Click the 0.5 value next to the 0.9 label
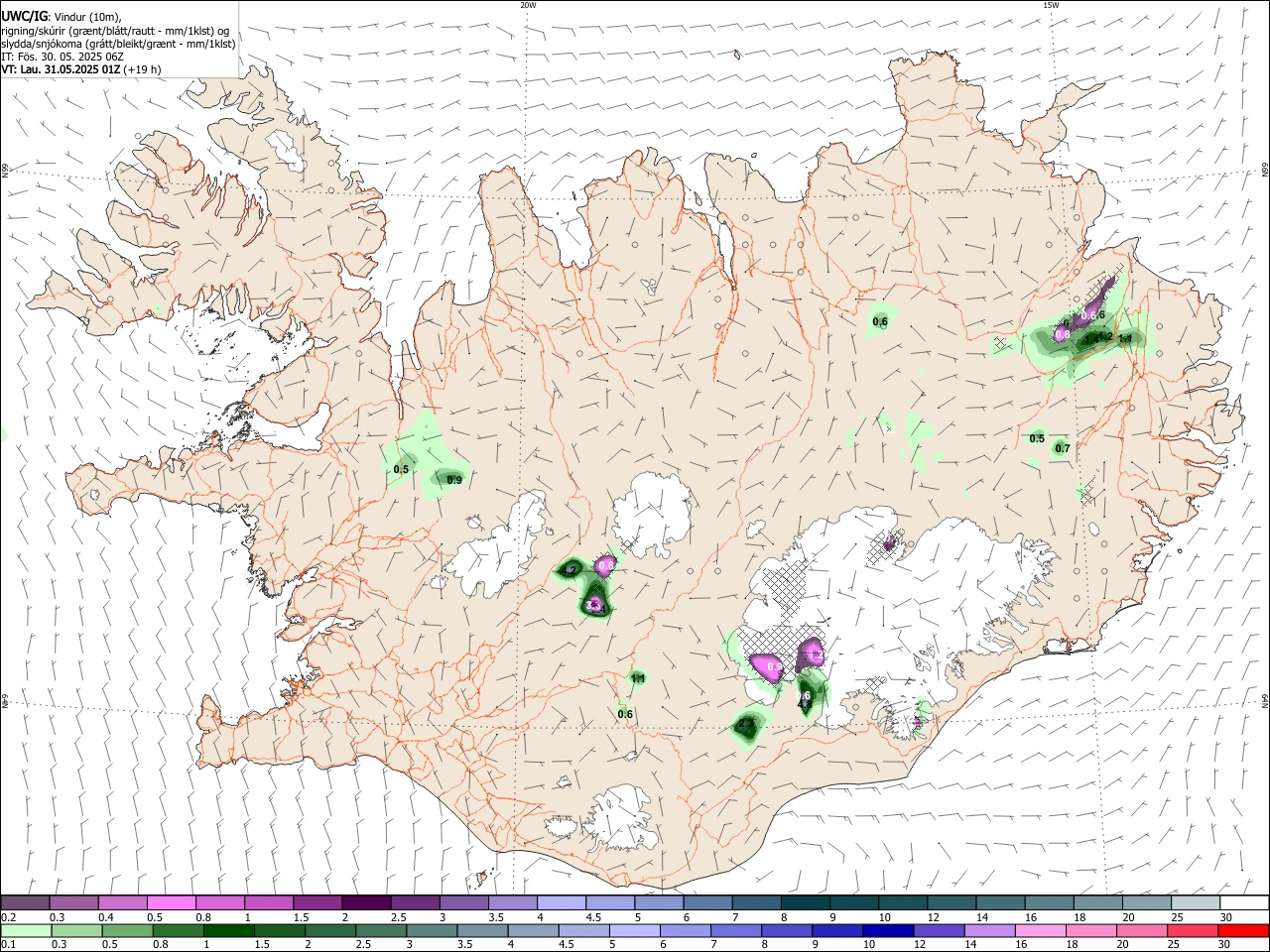 click(x=402, y=469)
